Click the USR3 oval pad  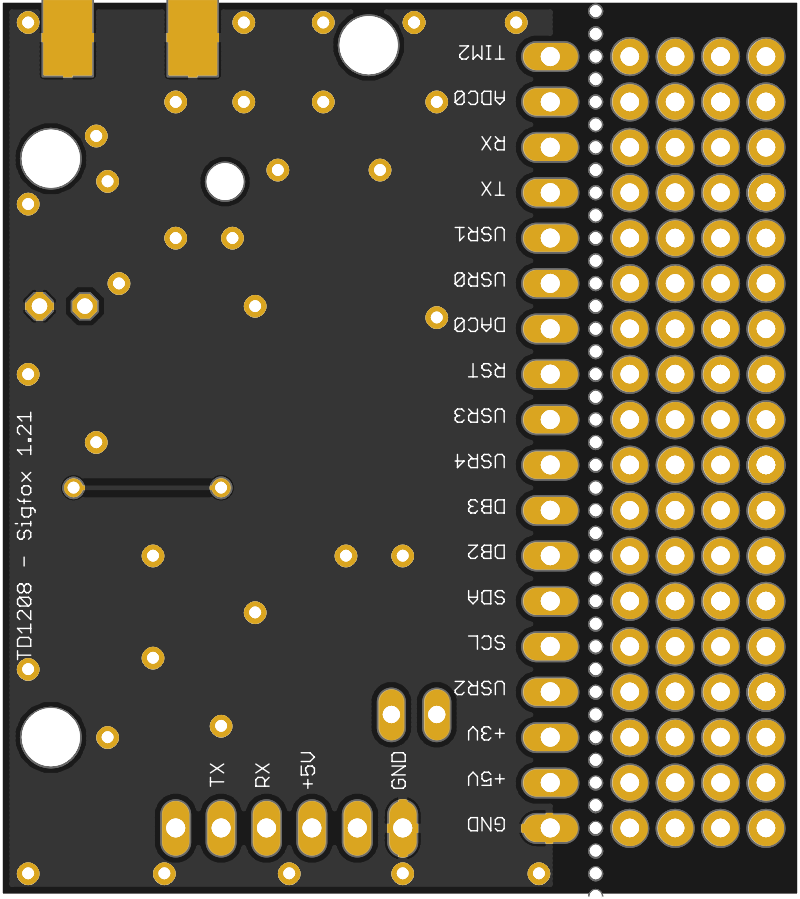[x=549, y=419]
